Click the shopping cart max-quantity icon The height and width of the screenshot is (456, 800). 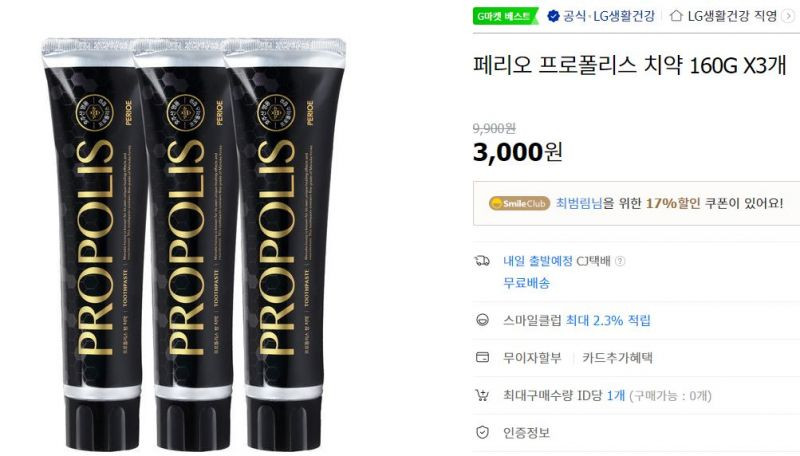[x=482, y=395]
